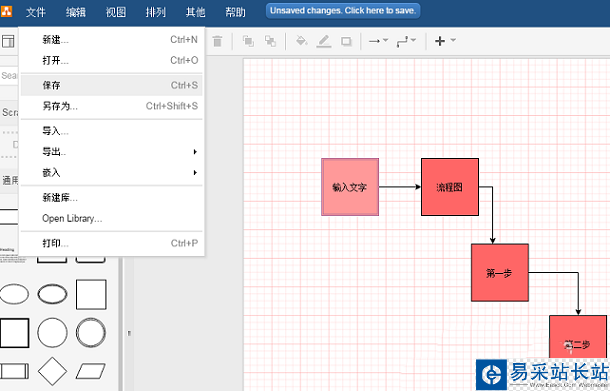Choose 导入... menu entry
This screenshot has height=391, width=610.
pos(112,131)
